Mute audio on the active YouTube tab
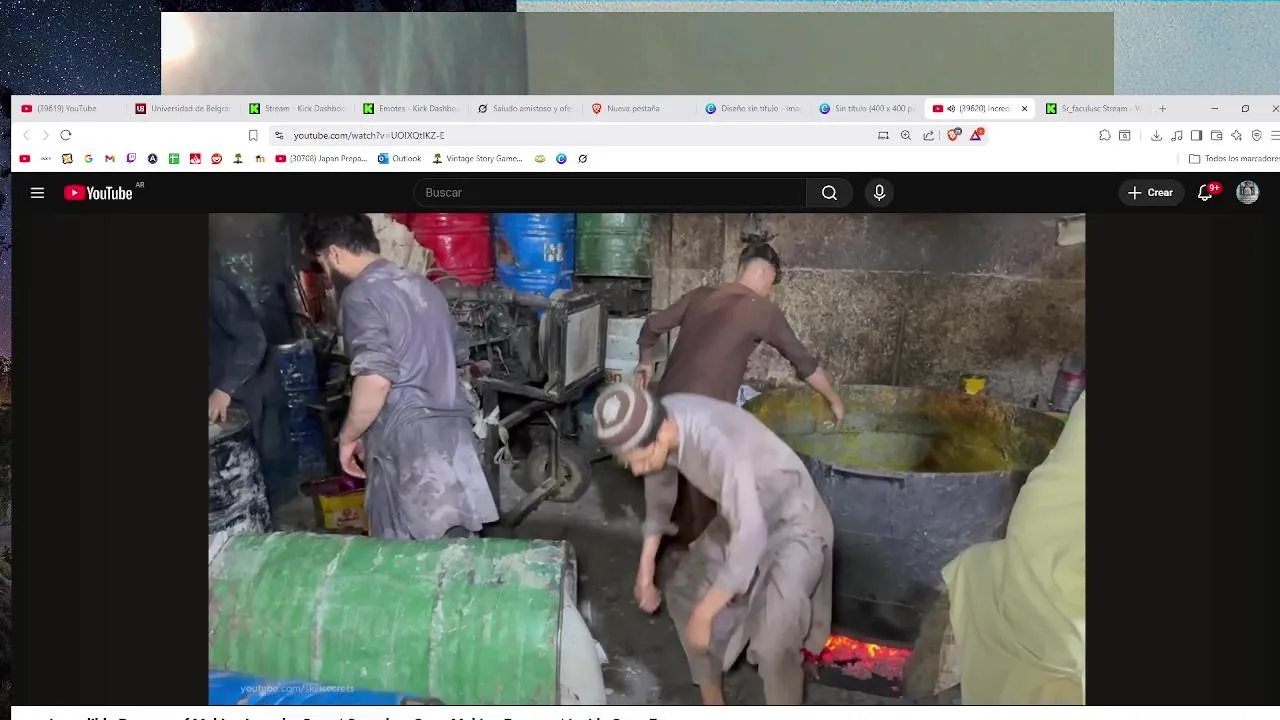Screen dimensions: 1280x720 (x=951, y=109)
